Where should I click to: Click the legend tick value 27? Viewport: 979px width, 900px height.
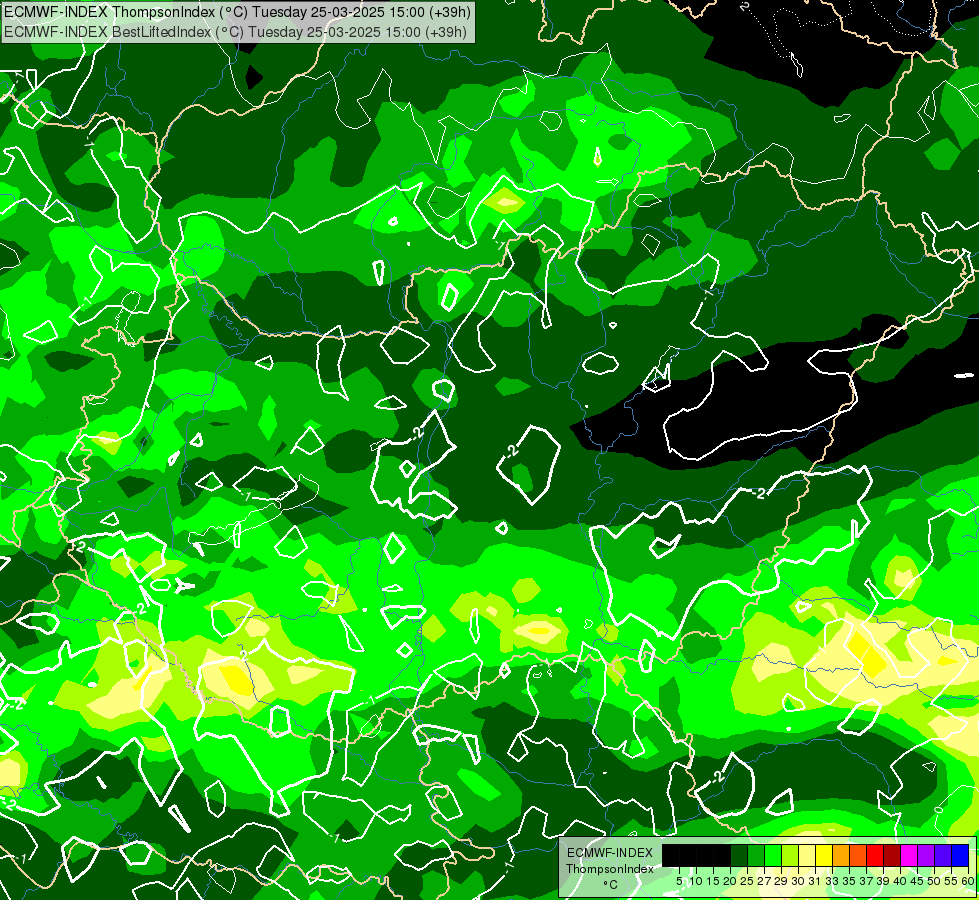[x=764, y=881]
